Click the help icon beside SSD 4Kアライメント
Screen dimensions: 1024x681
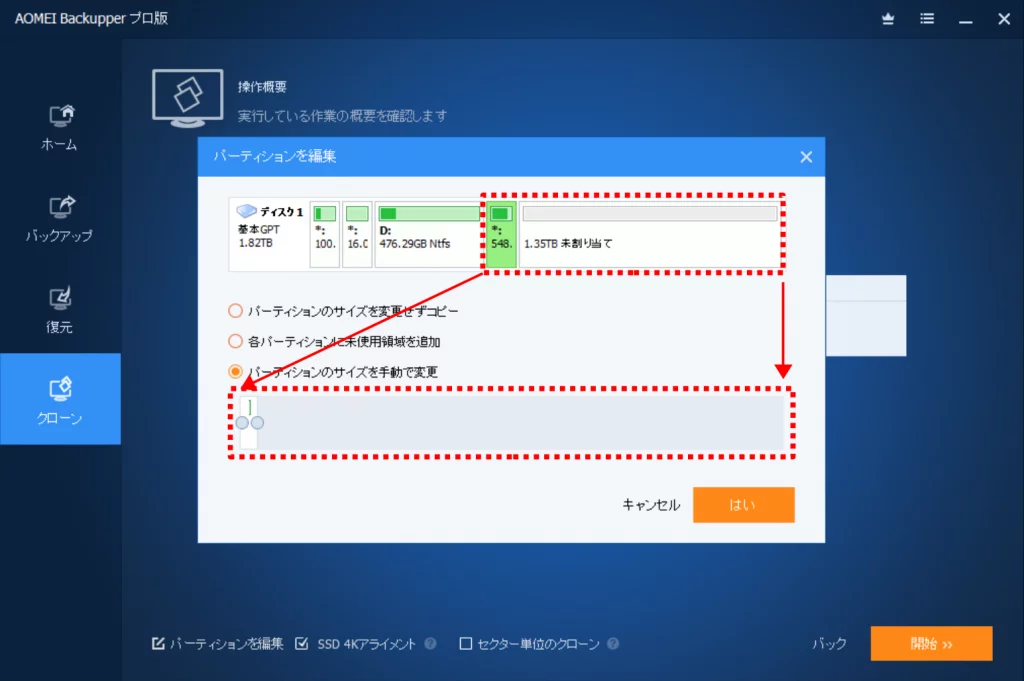pyautogui.click(x=430, y=644)
